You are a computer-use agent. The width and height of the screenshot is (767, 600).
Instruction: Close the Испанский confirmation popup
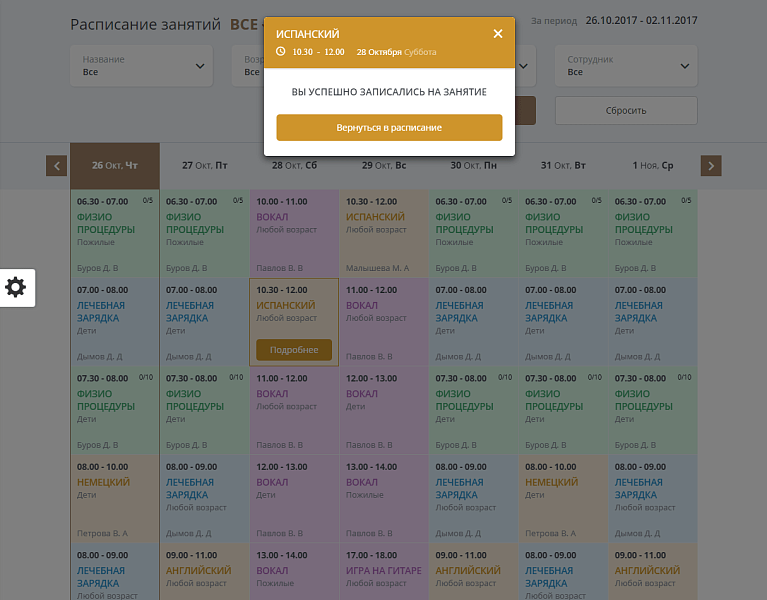(x=498, y=34)
